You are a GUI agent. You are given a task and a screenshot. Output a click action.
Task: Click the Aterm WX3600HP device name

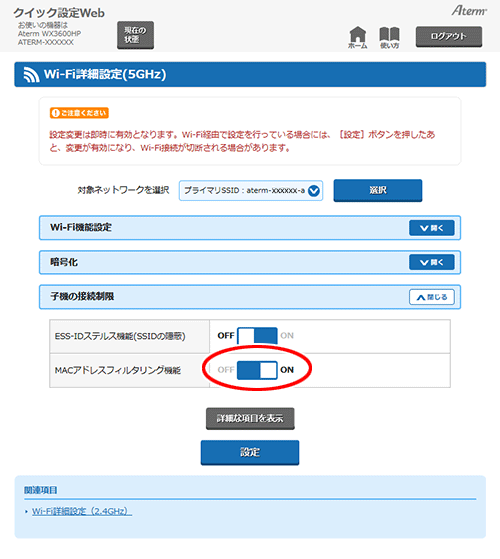49,34
